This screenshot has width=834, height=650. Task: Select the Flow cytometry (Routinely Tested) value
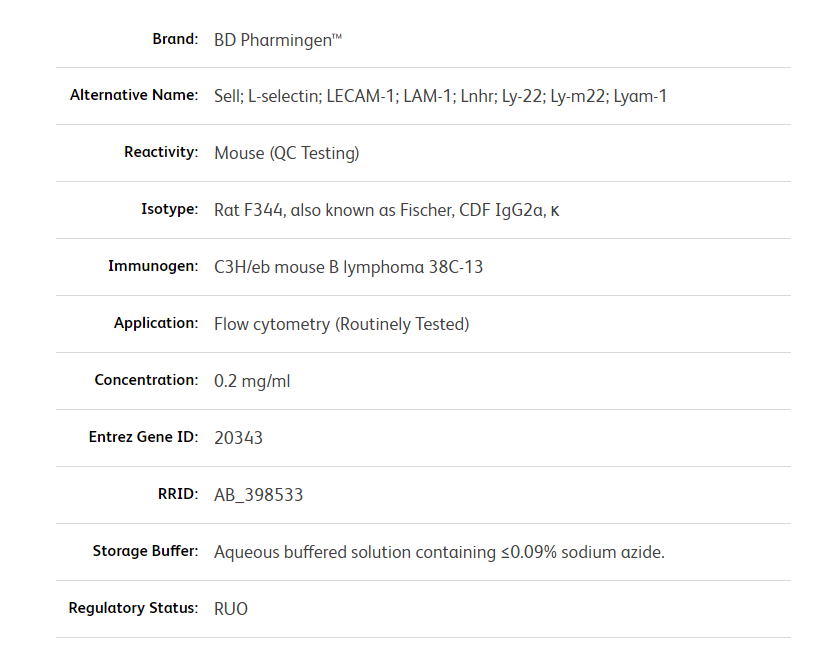point(341,324)
